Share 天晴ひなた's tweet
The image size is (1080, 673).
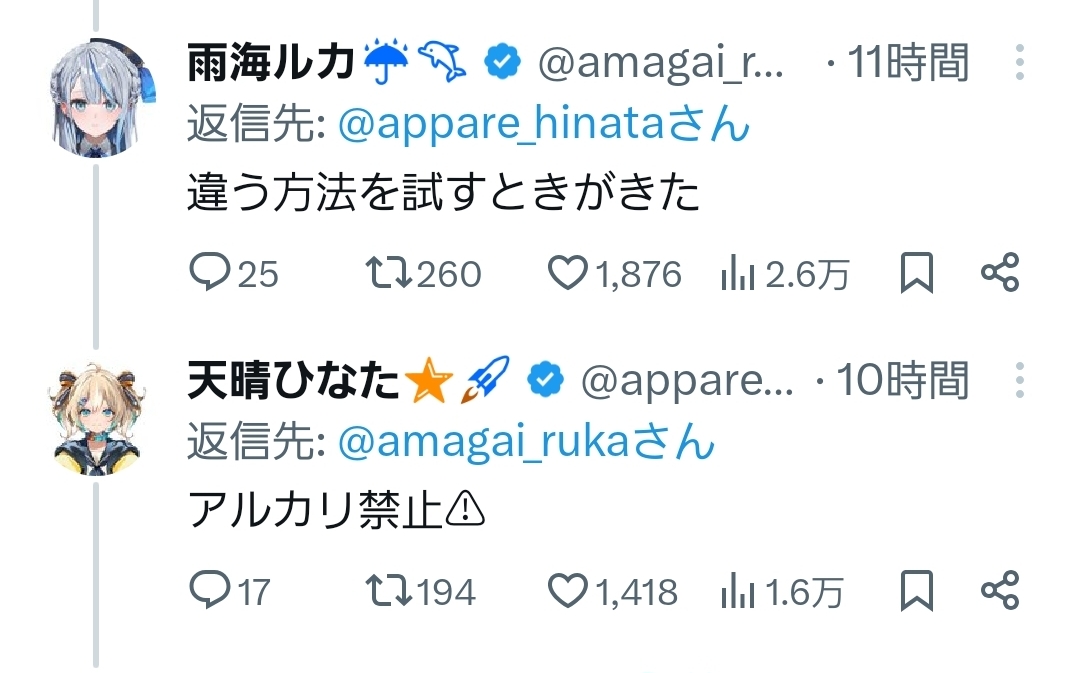coord(999,591)
